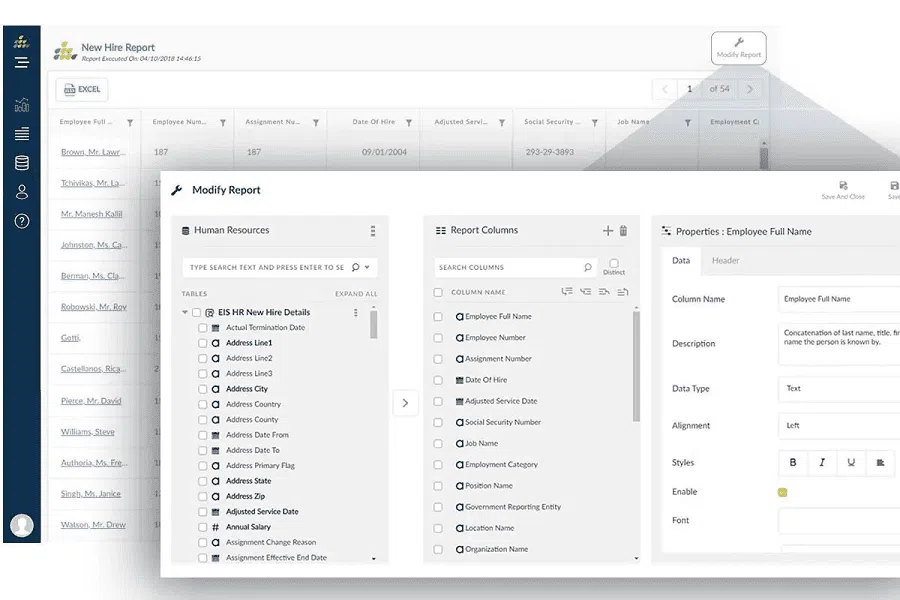Open the help question mark icon
The width and height of the screenshot is (900, 600).
pos(22,221)
